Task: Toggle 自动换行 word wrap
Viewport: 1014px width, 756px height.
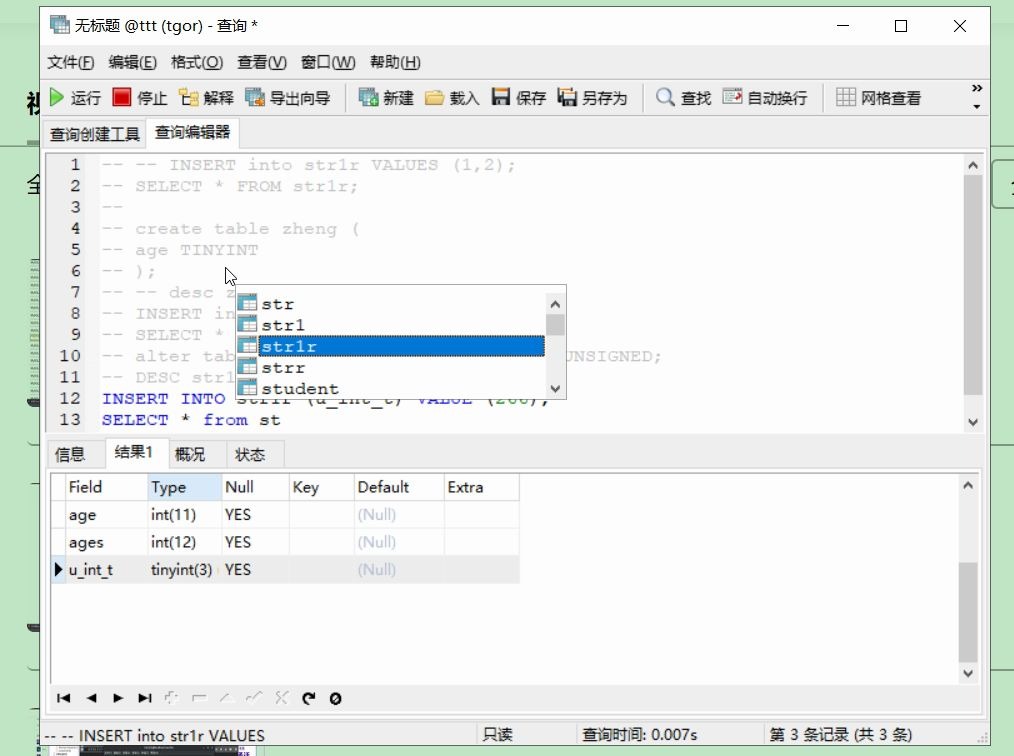Action: pos(764,97)
